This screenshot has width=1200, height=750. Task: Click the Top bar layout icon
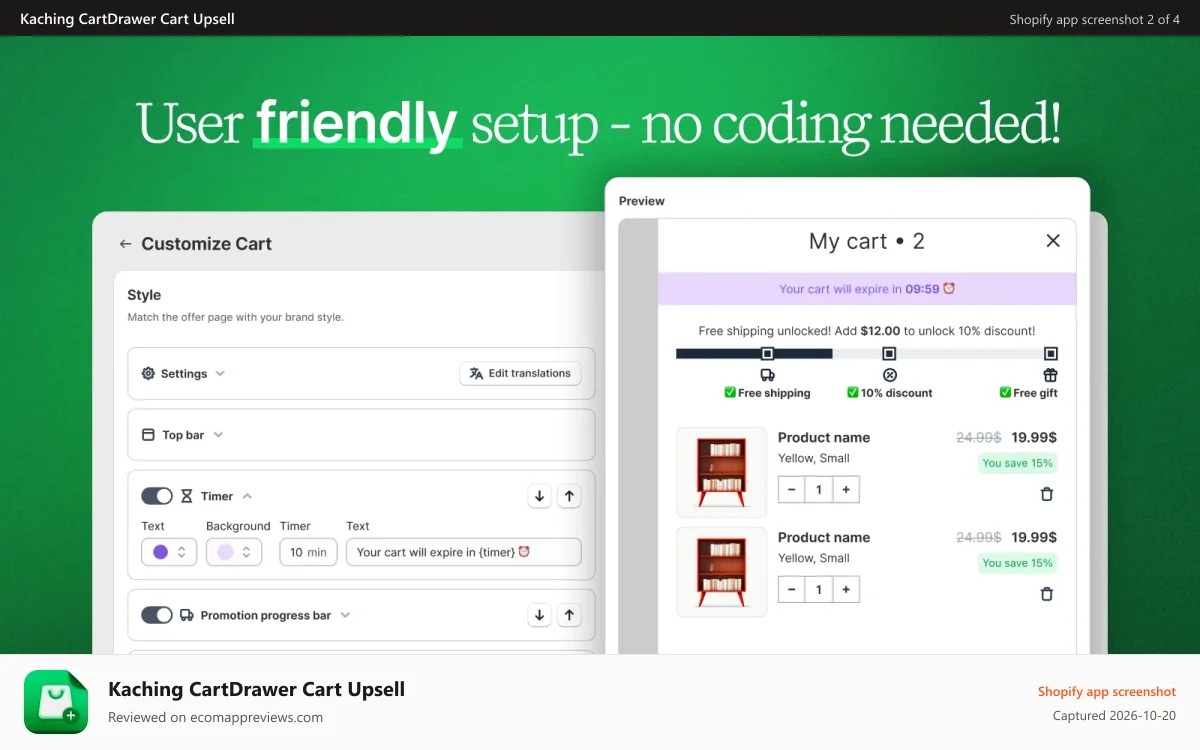148,435
